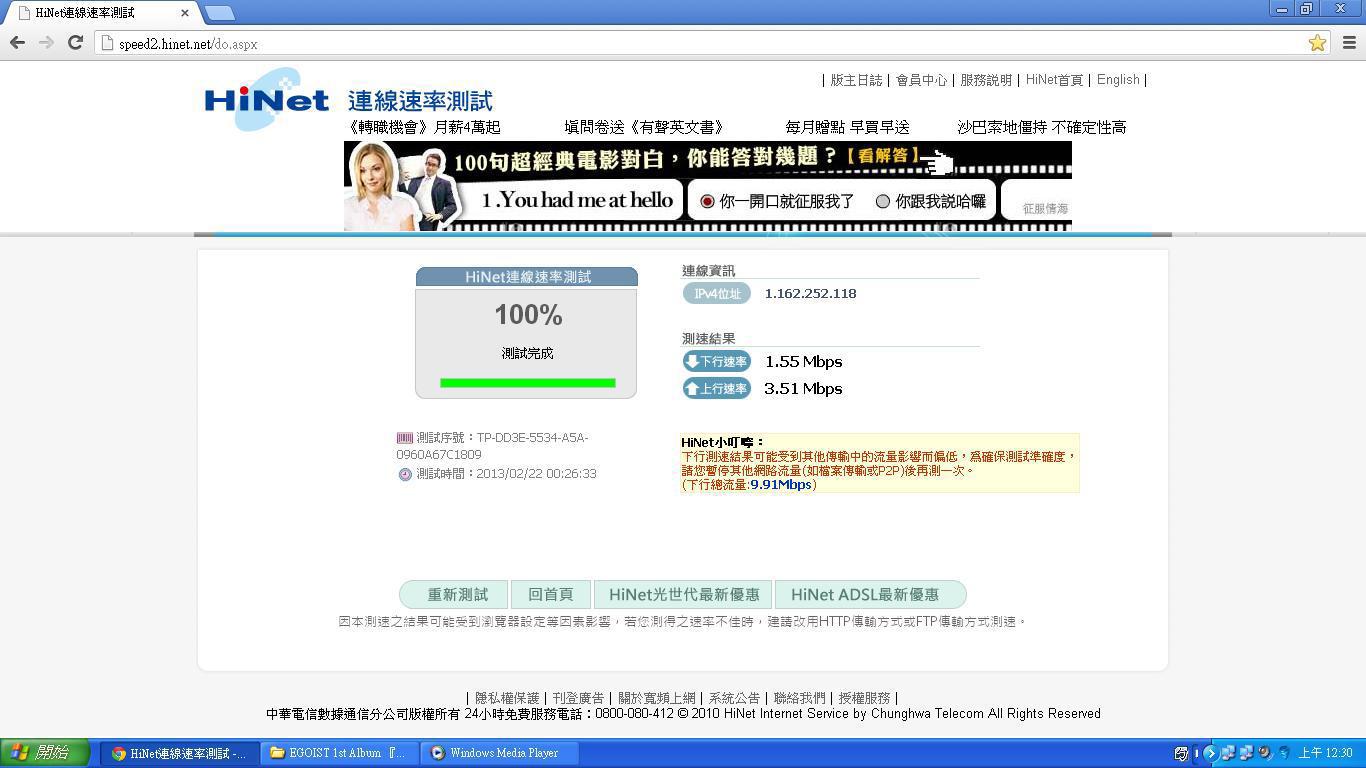Close the HiNet連線速率測試 tab
Viewport: 1366px width, 768px height.
pyautogui.click(x=186, y=13)
